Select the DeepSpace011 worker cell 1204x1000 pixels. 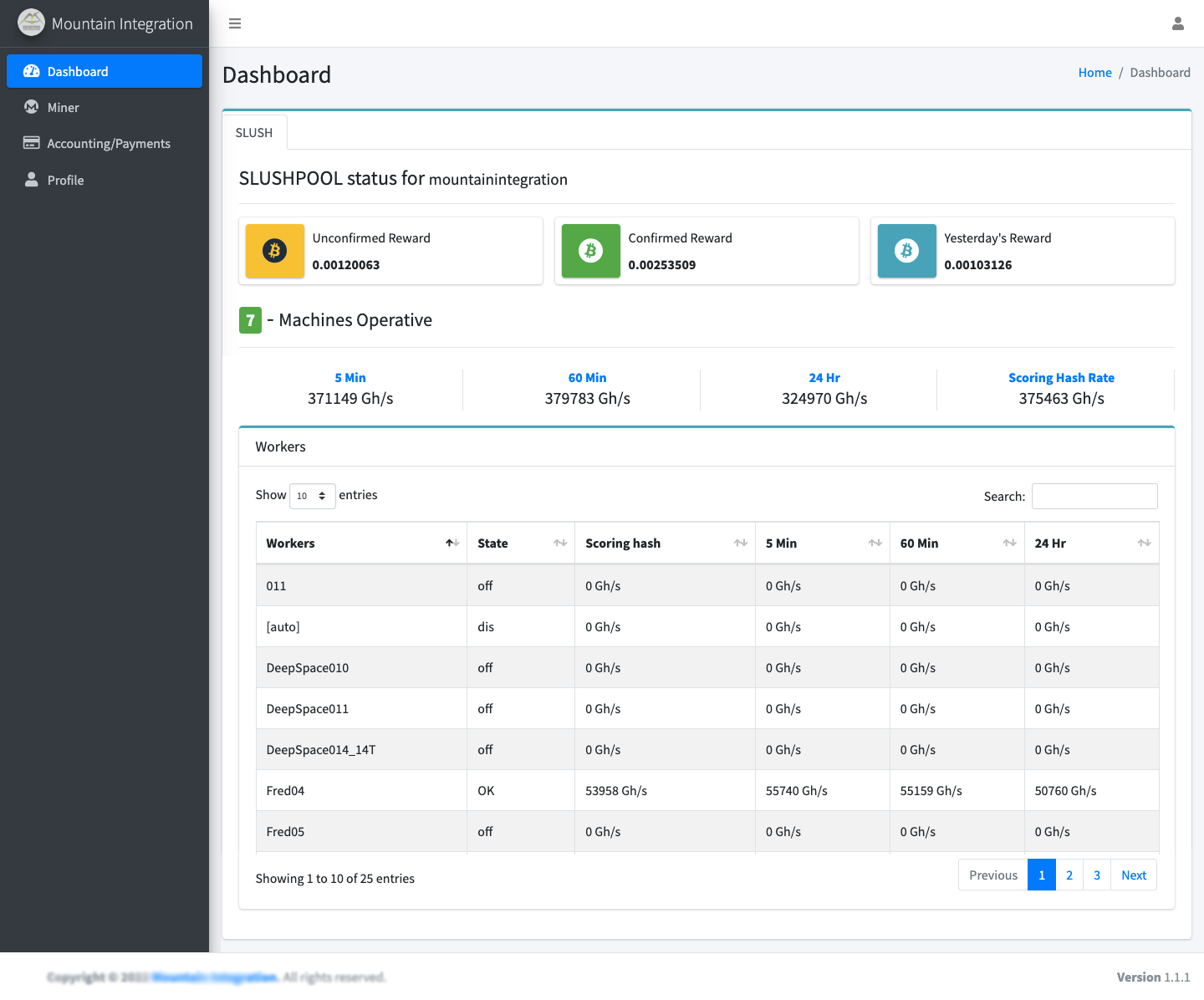pyautogui.click(x=361, y=709)
